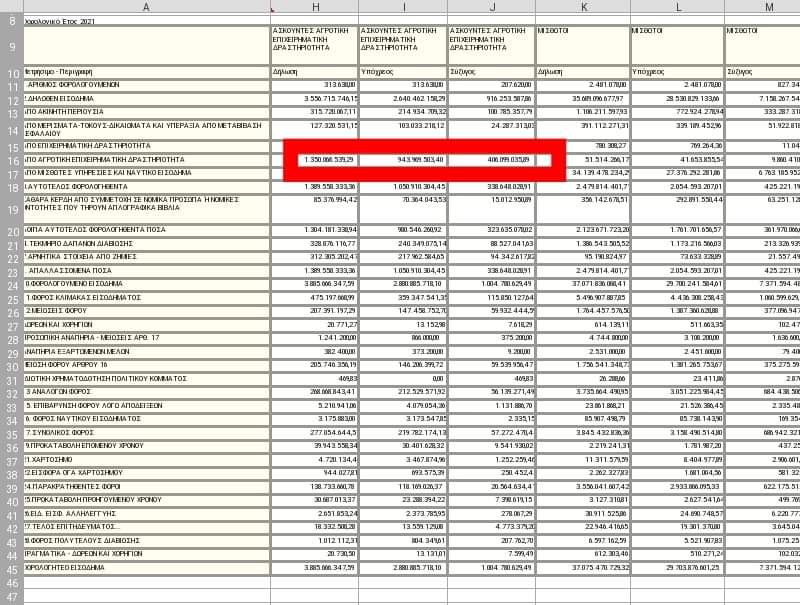Select row 19 header

point(12,209)
